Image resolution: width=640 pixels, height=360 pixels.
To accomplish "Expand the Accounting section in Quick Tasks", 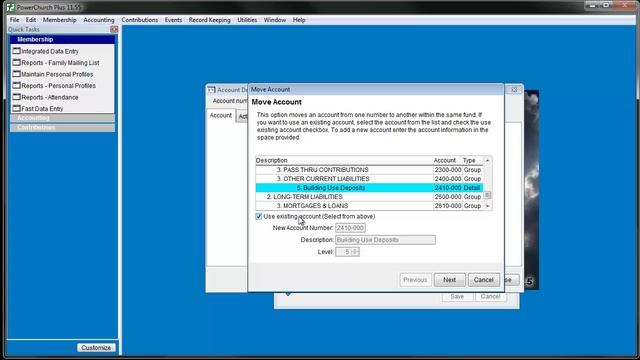I will click(62, 118).
